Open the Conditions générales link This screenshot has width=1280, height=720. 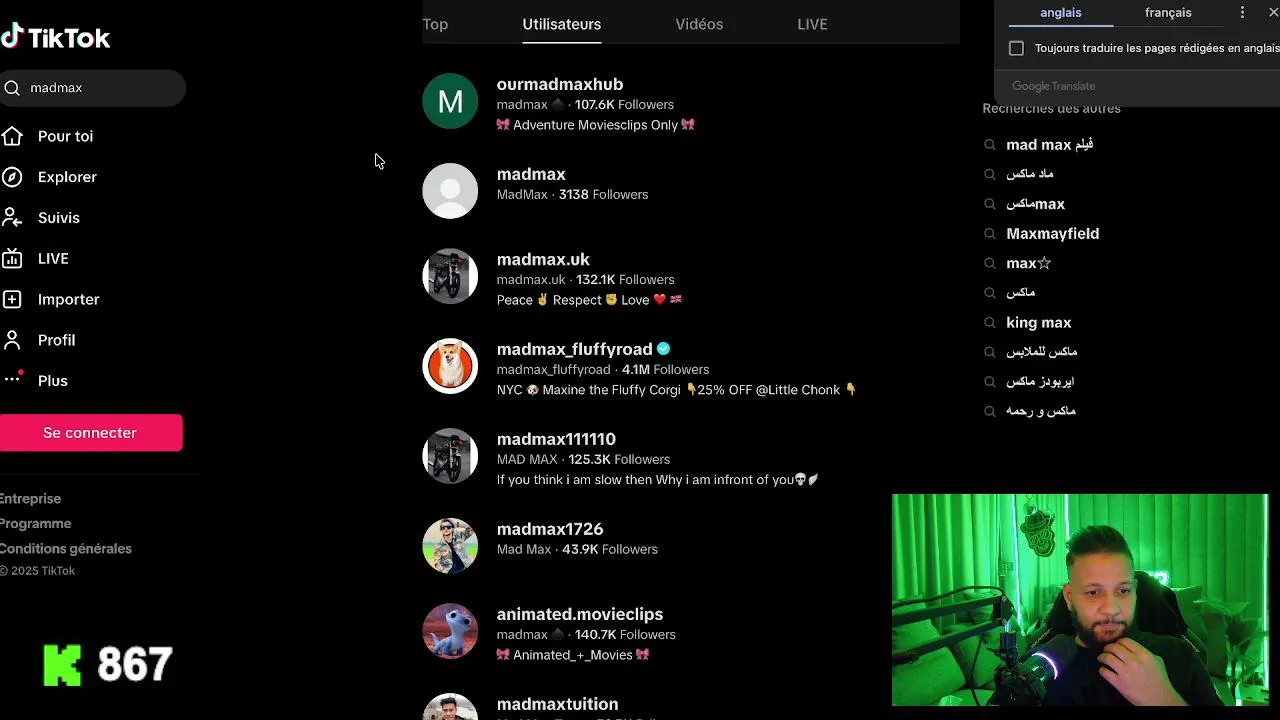(66, 549)
